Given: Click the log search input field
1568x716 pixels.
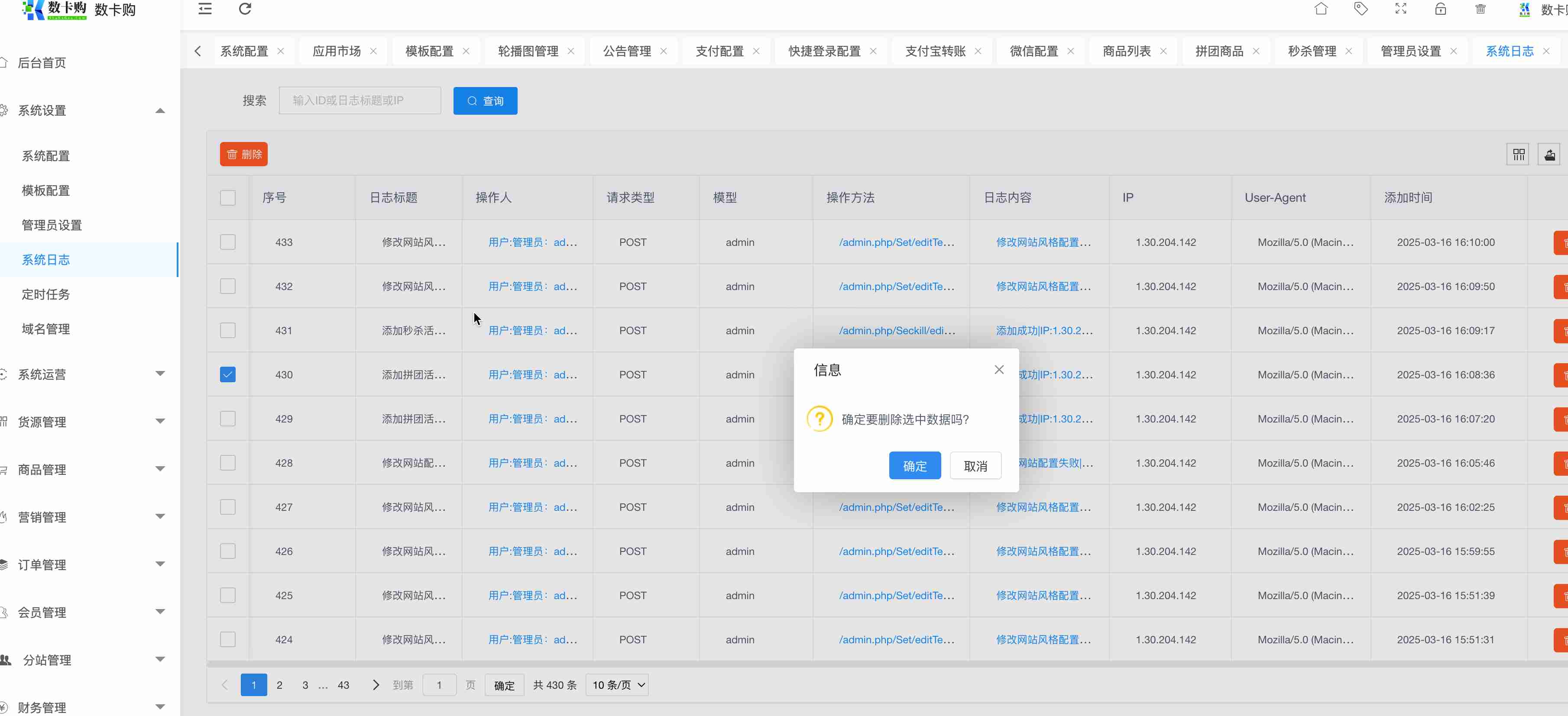Looking at the screenshot, I should coord(360,100).
